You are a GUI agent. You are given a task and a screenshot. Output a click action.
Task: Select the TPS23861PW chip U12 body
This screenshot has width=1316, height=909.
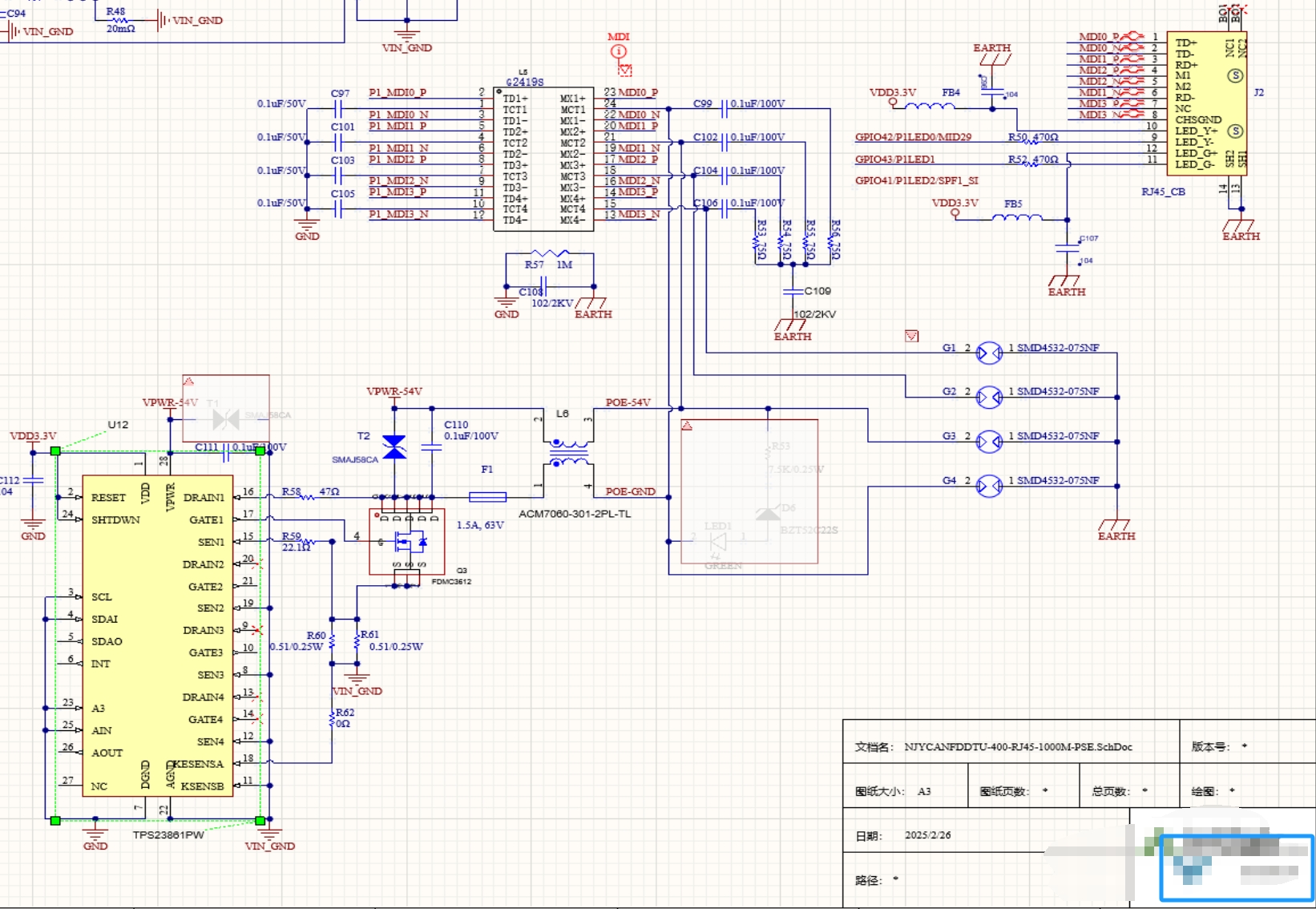point(158,636)
